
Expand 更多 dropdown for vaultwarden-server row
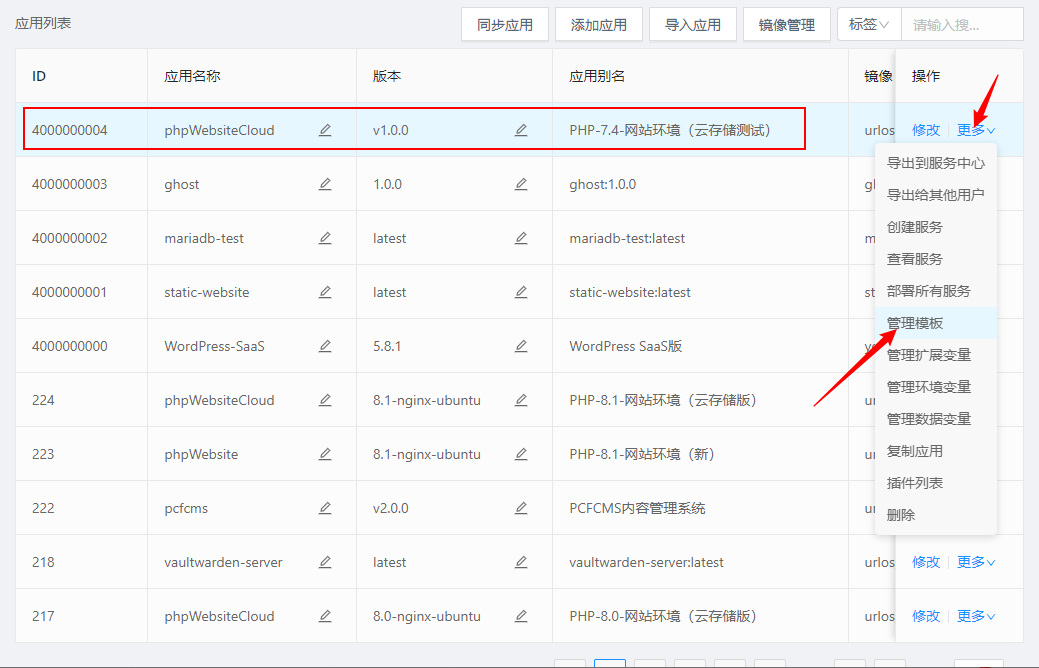[x=975, y=562]
